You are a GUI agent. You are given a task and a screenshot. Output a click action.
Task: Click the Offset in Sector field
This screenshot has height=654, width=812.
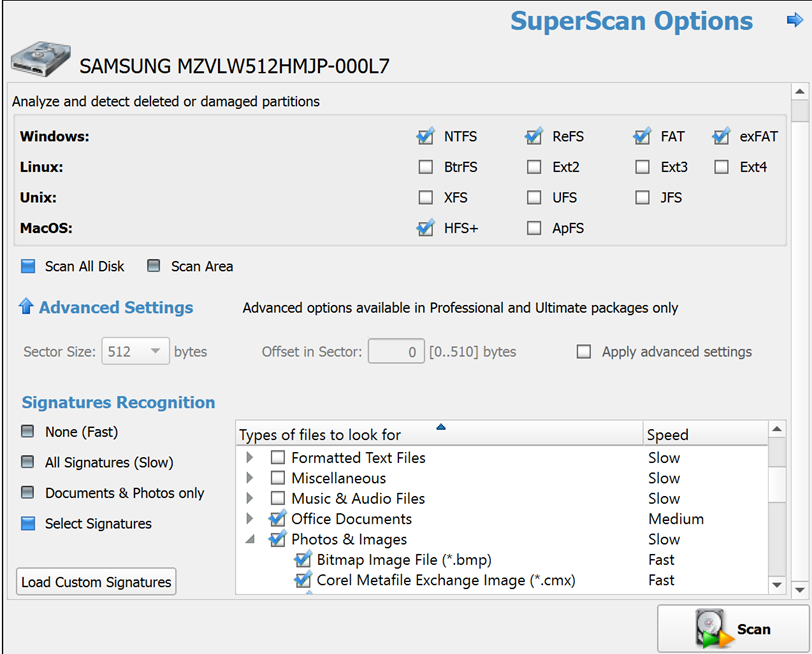point(396,351)
